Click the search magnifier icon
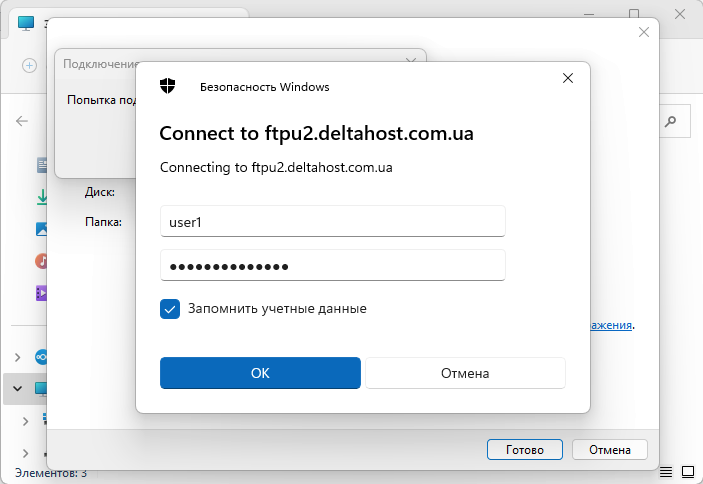 pyautogui.click(x=670, y=121)
